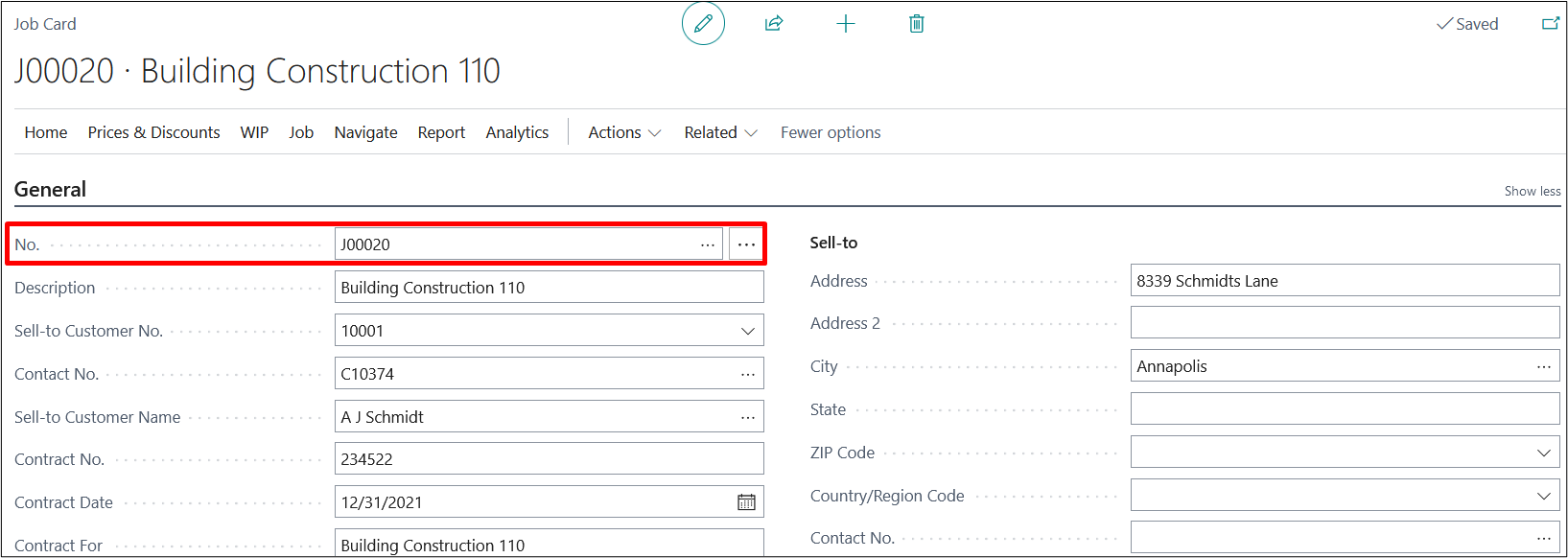Open the Actions menu

click(624, 132)
